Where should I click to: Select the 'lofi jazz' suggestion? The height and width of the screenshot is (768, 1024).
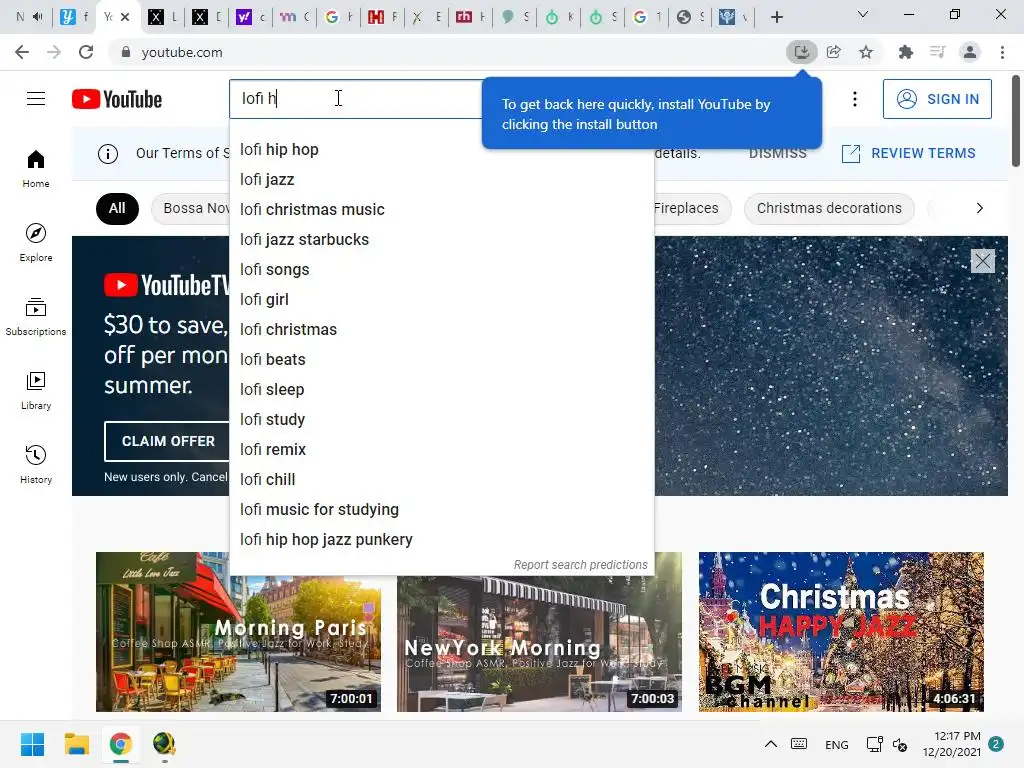click(441, 180)
